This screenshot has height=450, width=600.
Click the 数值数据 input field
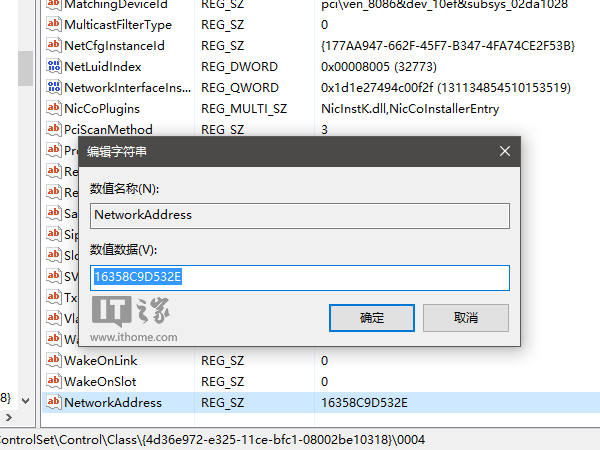300,277
